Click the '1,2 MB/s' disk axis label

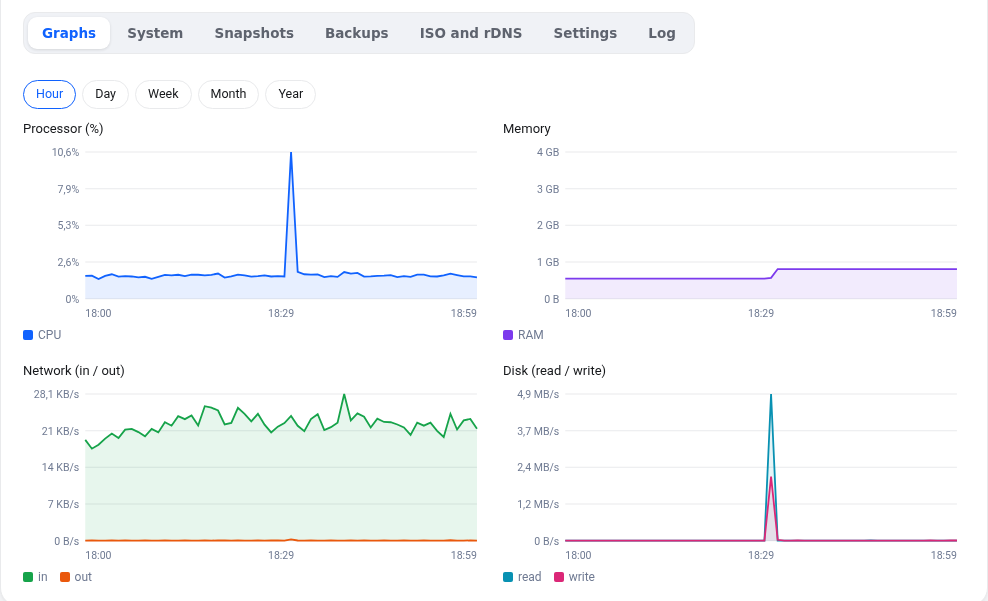pyautogui.click(x=538, y=504)
